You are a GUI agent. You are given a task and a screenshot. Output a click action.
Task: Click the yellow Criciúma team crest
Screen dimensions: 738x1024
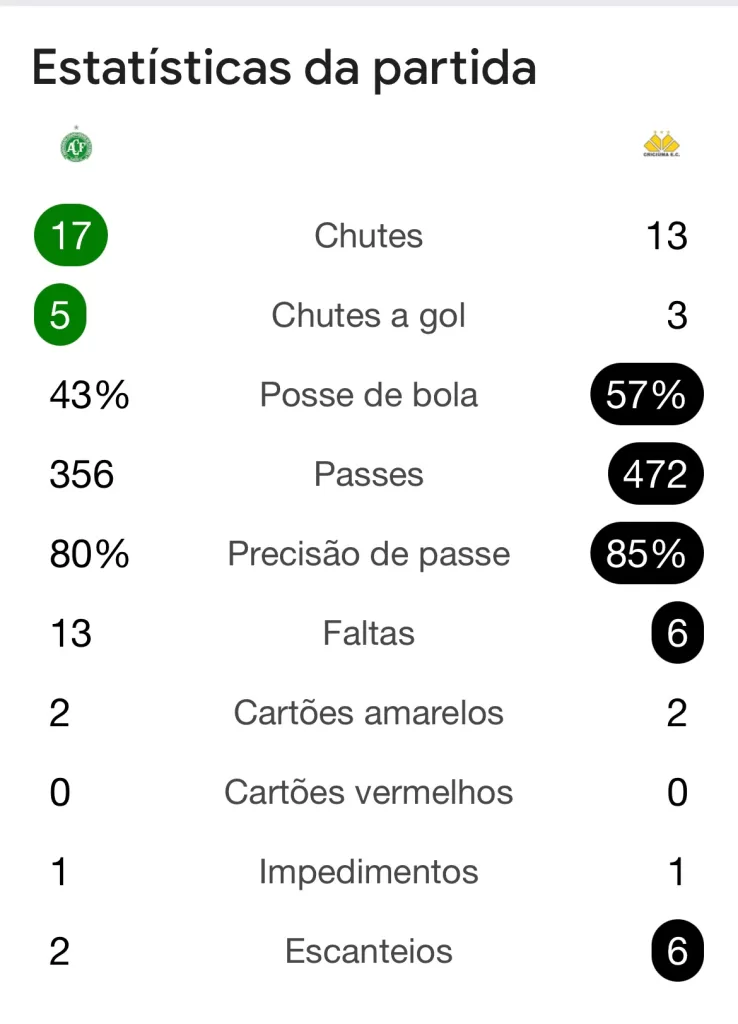661,144
